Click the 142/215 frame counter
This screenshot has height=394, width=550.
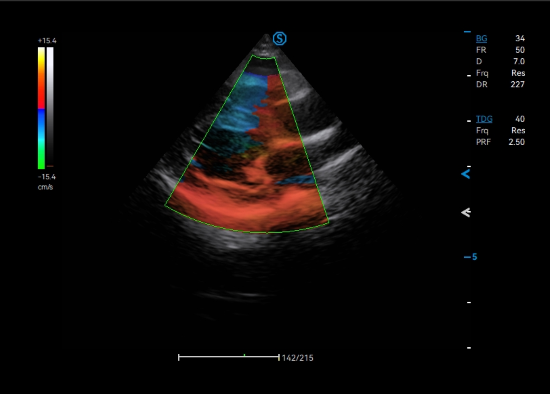(x=297, y=358)
